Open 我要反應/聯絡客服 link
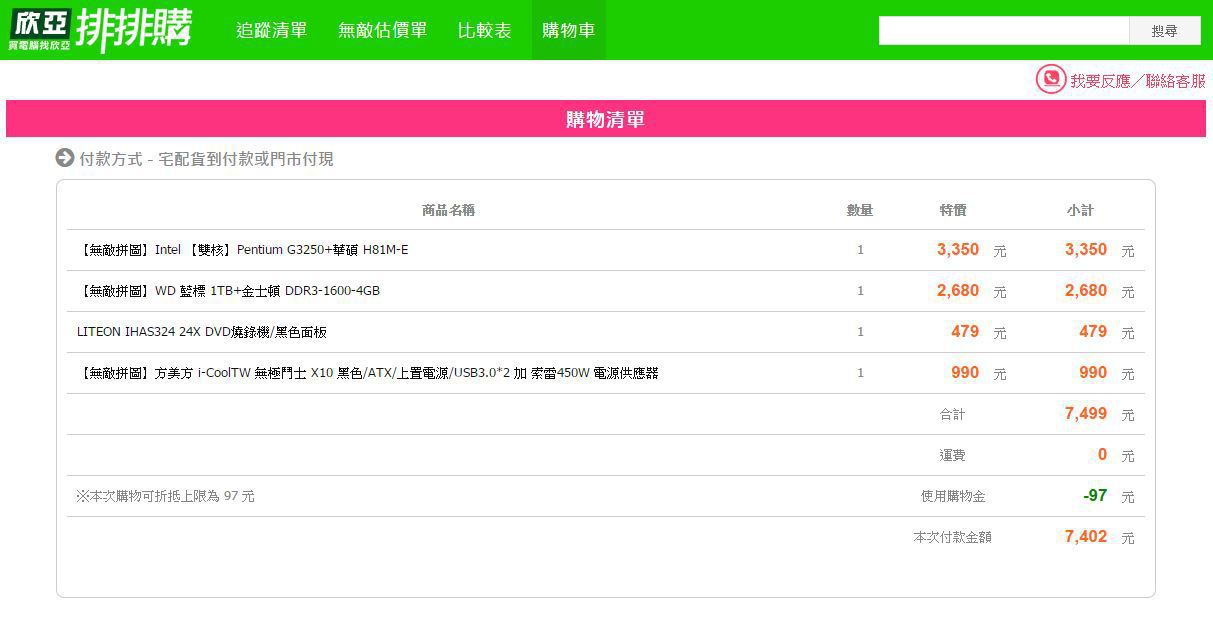 [1138, 81]
